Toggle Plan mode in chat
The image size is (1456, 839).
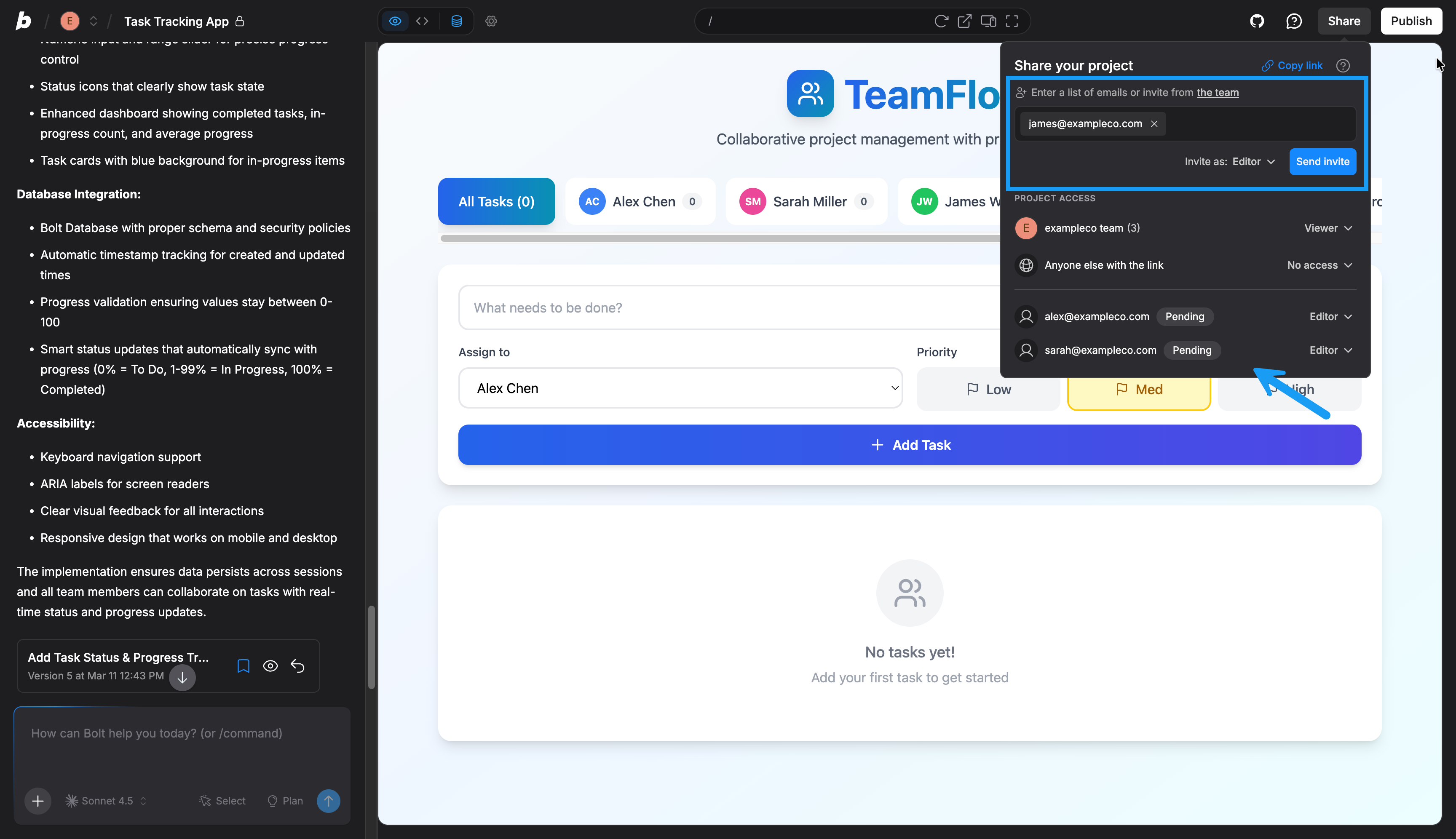coord(285,801)
